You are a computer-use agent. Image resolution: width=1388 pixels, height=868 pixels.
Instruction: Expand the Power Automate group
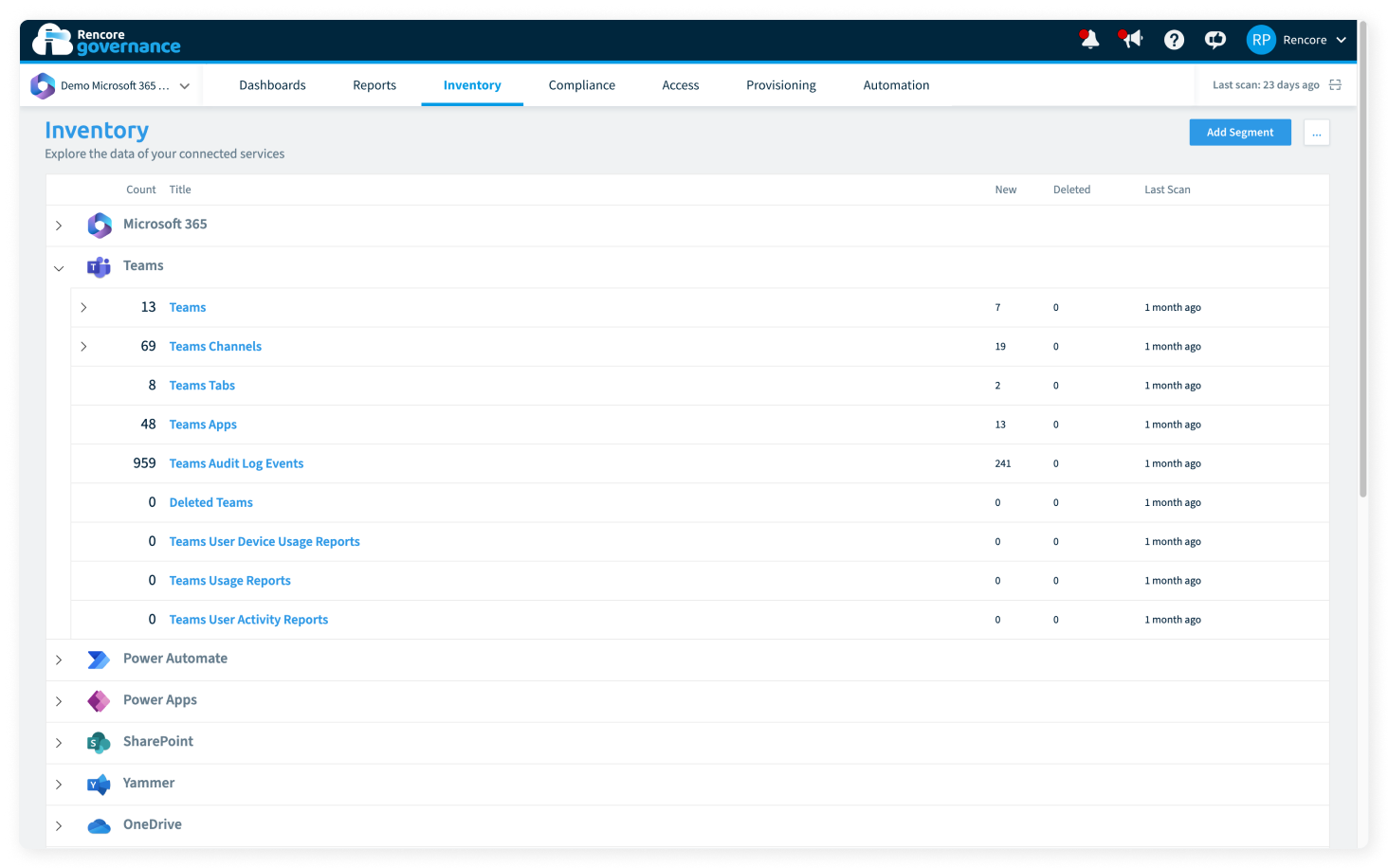[x=59, y=660]
